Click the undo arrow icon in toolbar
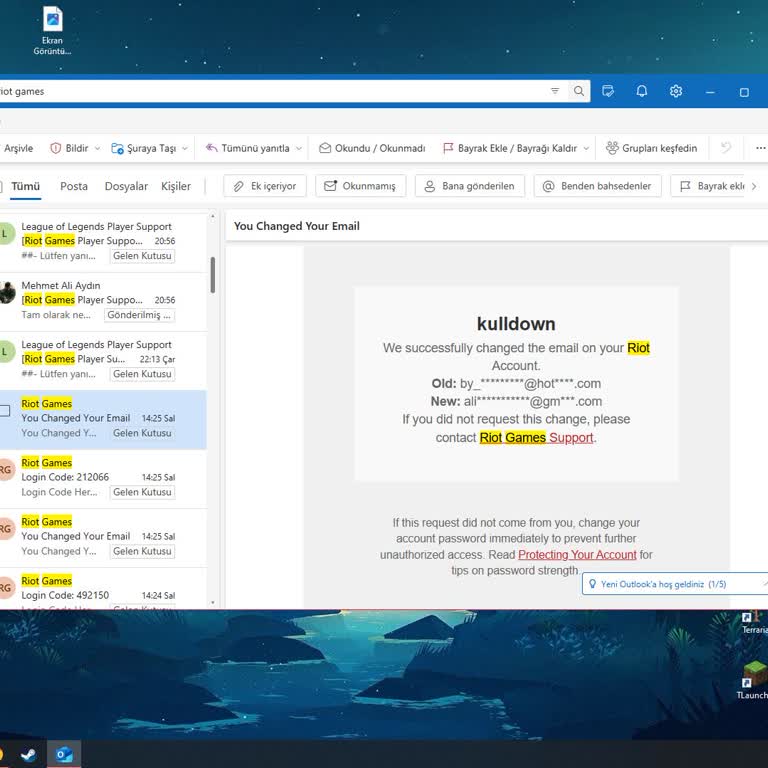The height and width of the screenshot is (768, 768). click(x=726, y=147)
